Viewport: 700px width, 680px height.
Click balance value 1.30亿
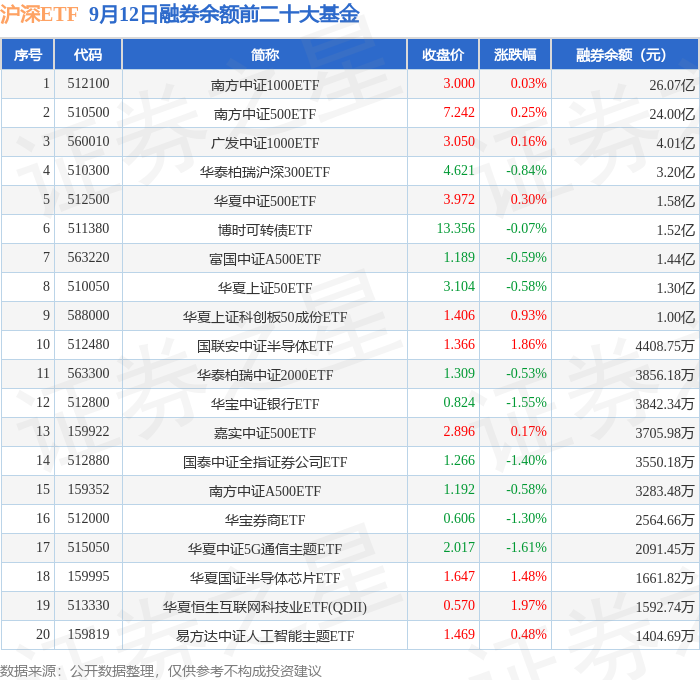pos(675,288)
